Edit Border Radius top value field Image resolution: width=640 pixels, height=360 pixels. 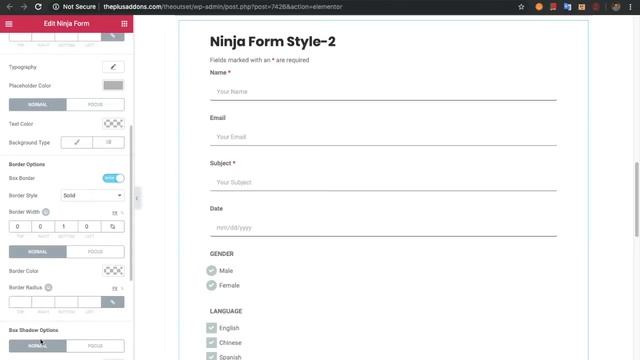(20, 302)
